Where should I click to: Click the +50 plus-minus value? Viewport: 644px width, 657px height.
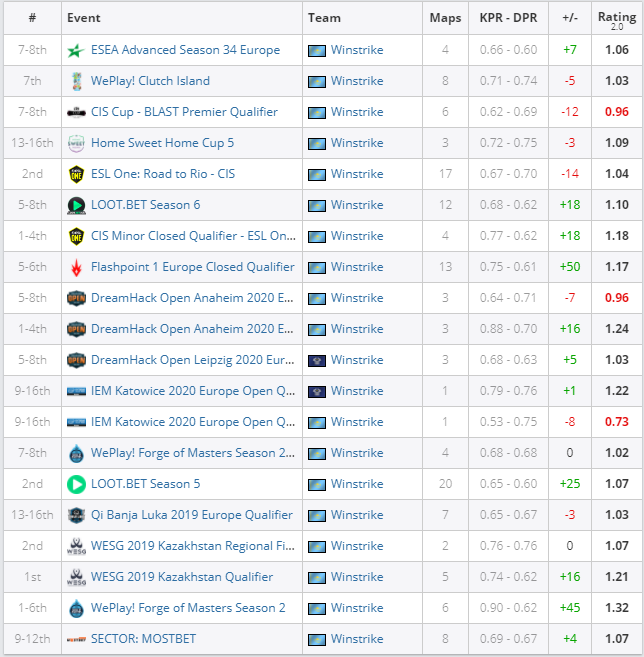(570, 267)
